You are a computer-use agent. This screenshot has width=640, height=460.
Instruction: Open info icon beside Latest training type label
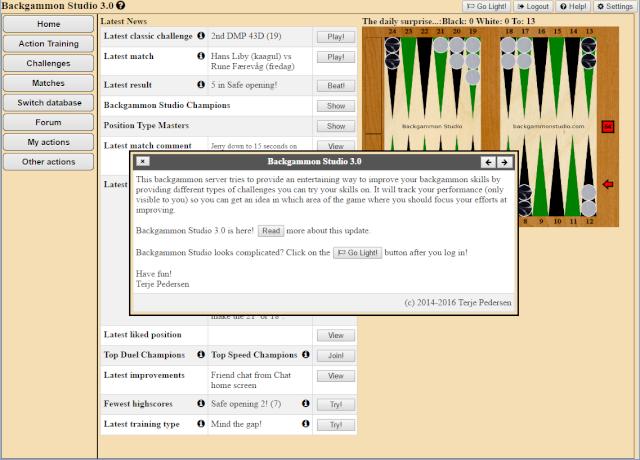coord(201,424)
